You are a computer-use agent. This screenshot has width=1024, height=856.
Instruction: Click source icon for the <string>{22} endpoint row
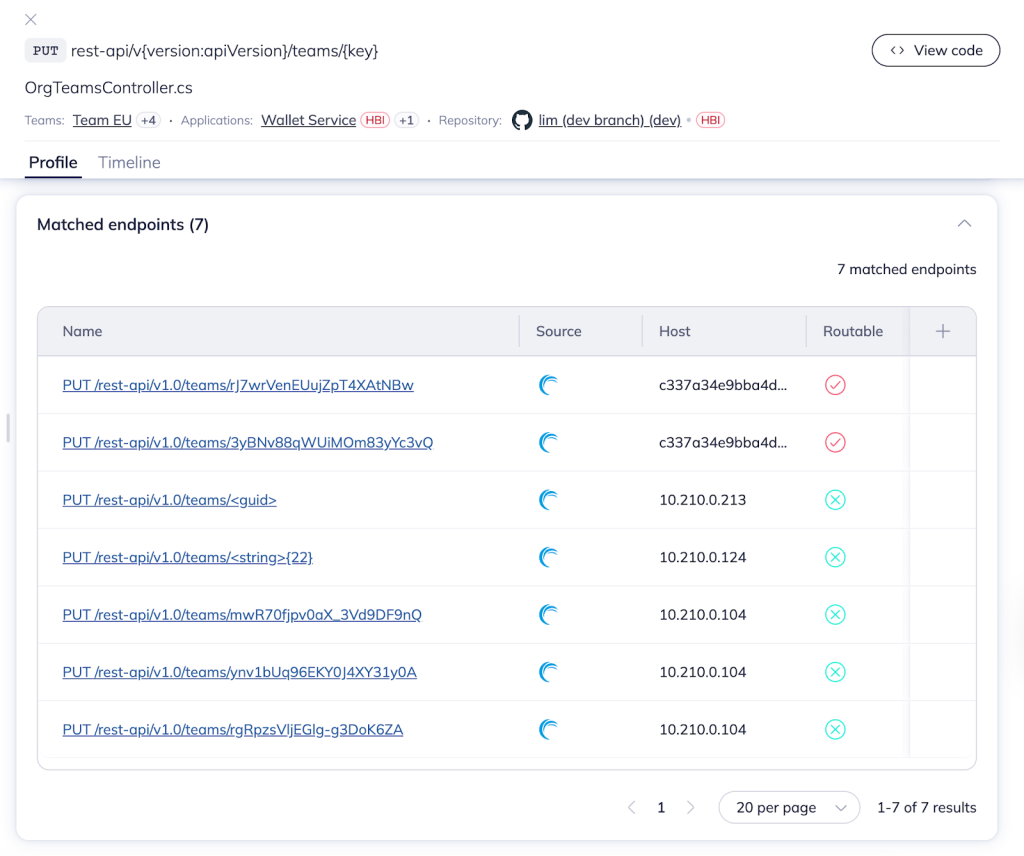point(548,557)
